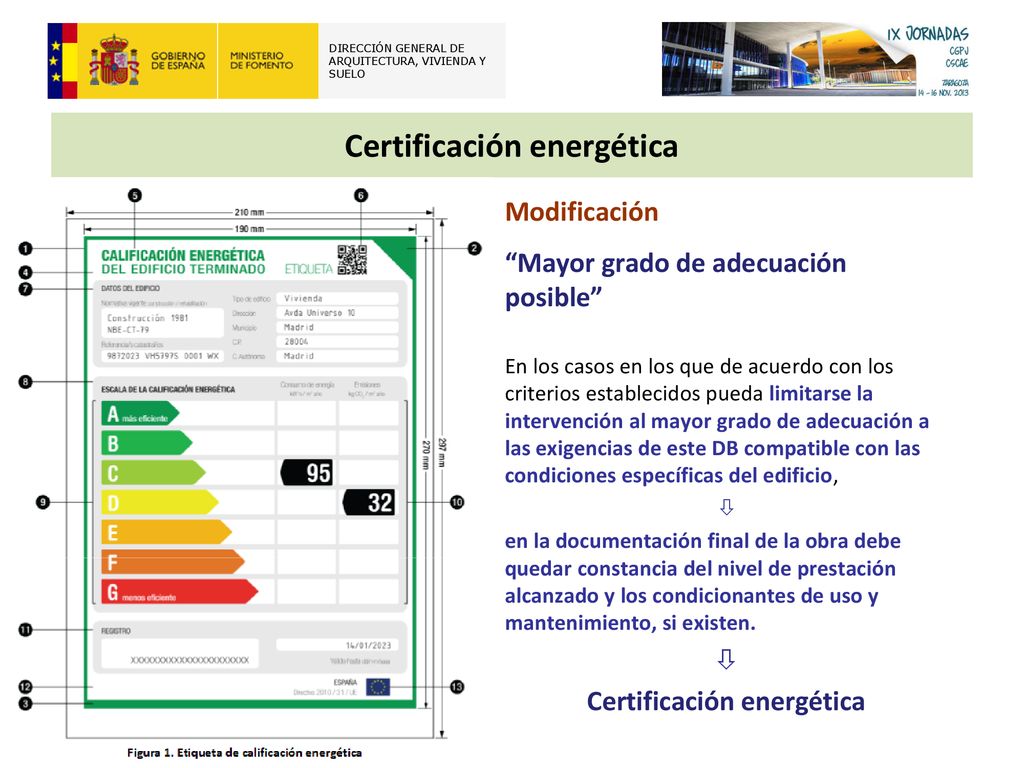Click the cadastral reference '9872023 VH5397S 0001 WX'
The image size is (1024, 768).
tap(163, 356)
